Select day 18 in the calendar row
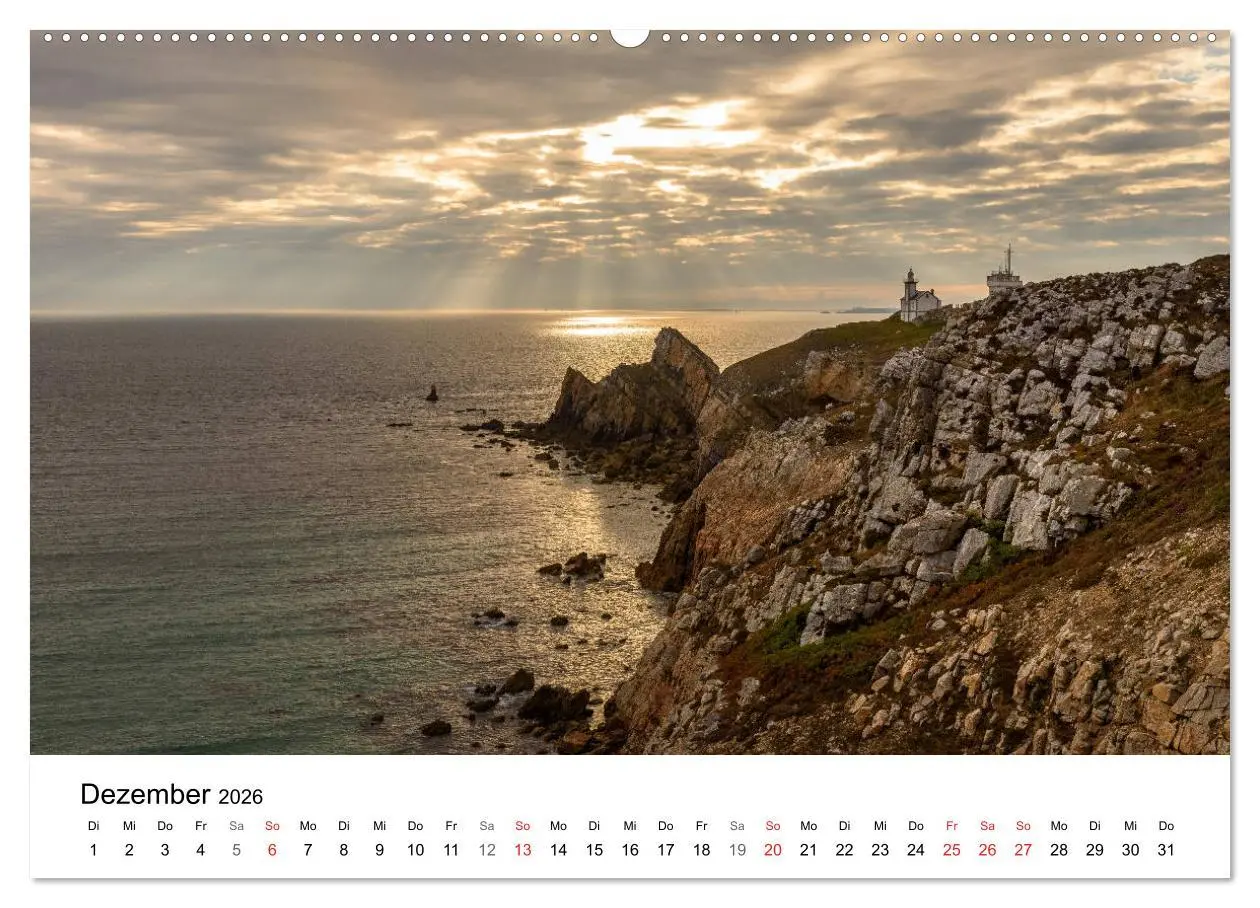Image resolution: width=1260 pixels, height=908 pixels. pos(702,850)
